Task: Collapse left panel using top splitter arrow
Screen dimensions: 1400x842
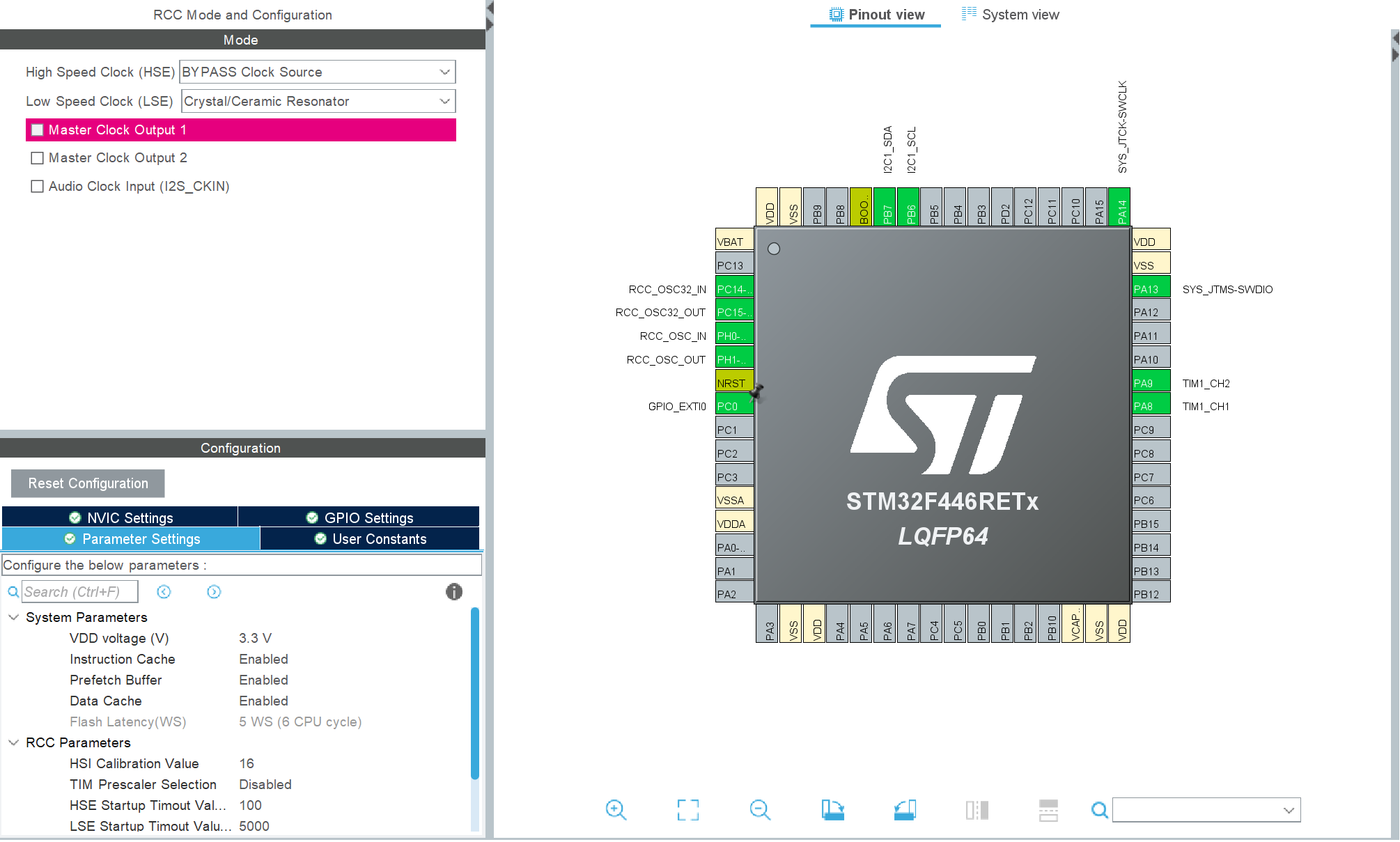Action: (x=490, y=8)
